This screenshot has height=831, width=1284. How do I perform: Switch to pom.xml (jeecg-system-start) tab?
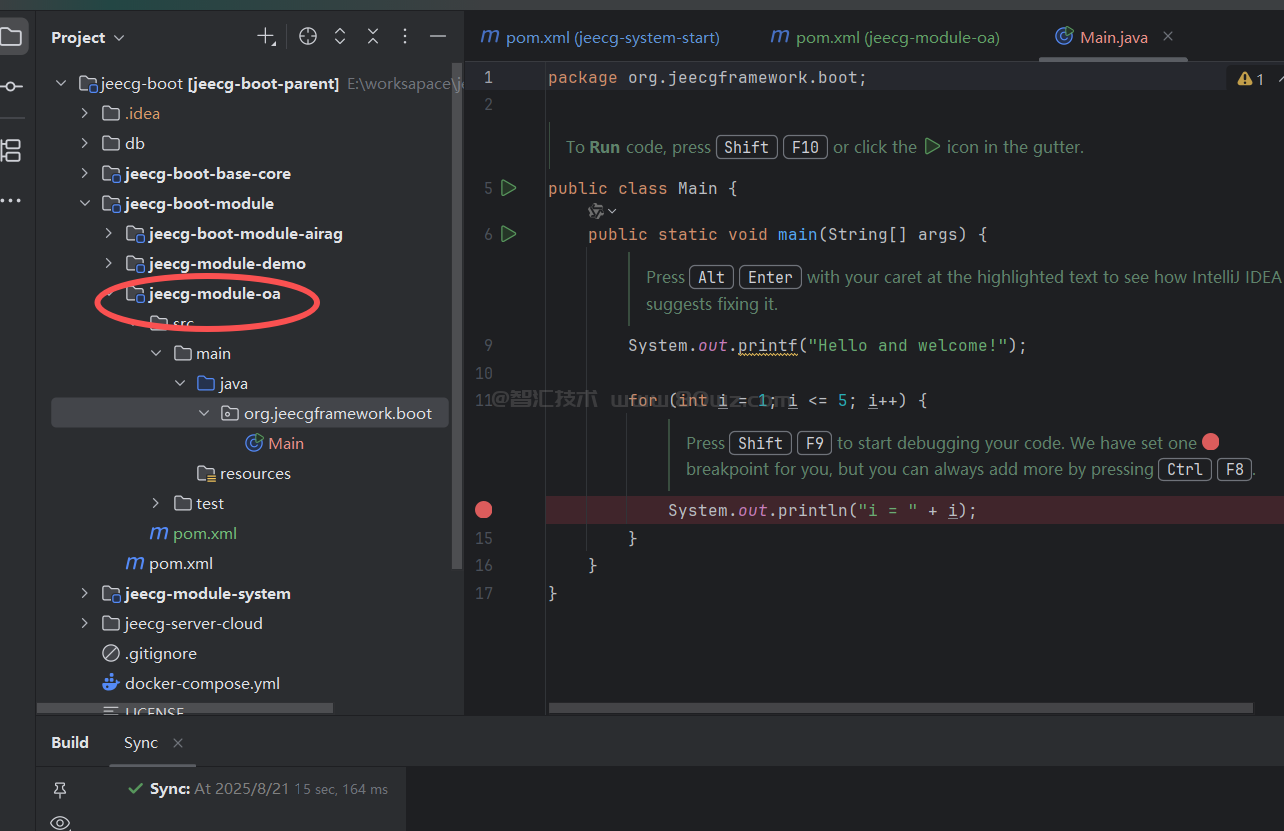[x=600, y=37]
